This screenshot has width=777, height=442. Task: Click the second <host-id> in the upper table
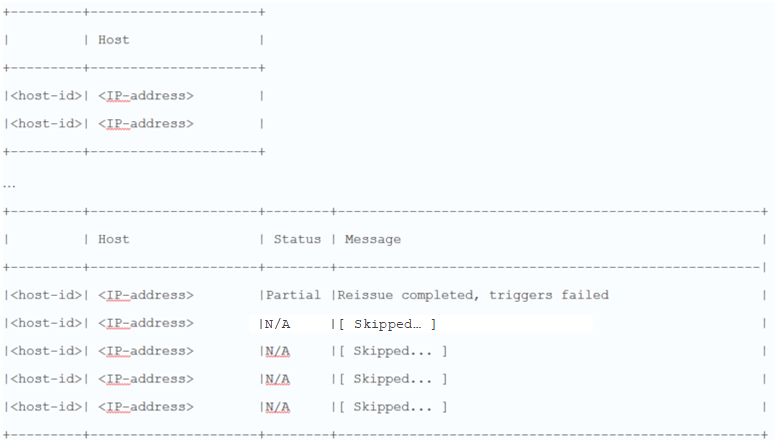[x=45, y=124]
